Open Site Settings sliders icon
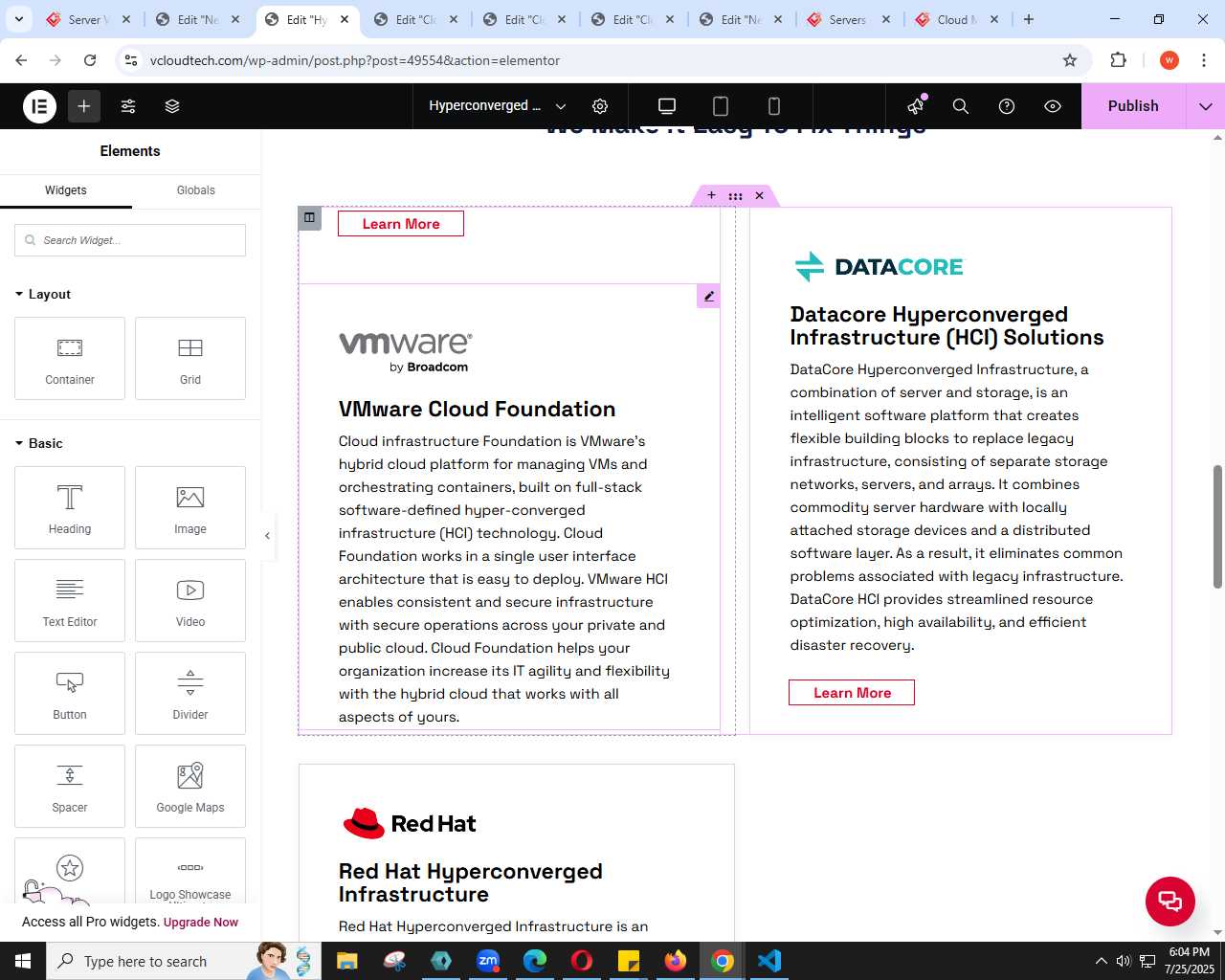 tap(128, 106)
